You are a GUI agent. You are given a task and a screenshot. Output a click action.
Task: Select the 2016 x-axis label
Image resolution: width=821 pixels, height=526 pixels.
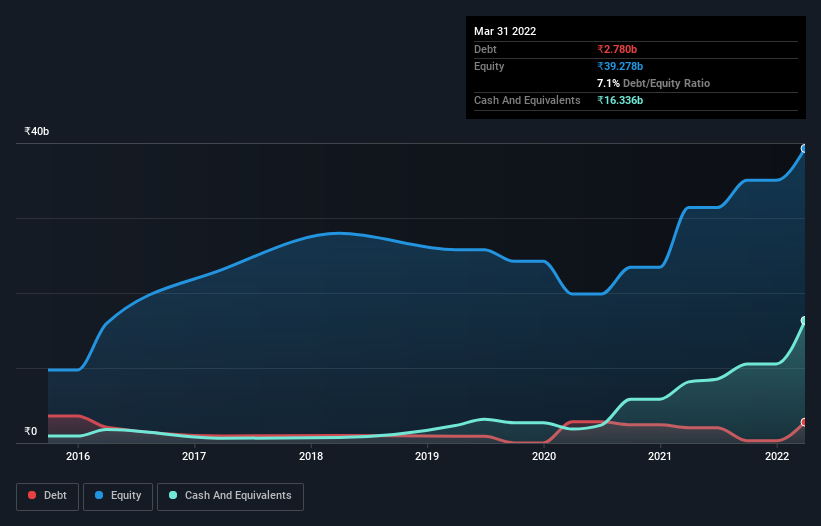pos(78,456)
